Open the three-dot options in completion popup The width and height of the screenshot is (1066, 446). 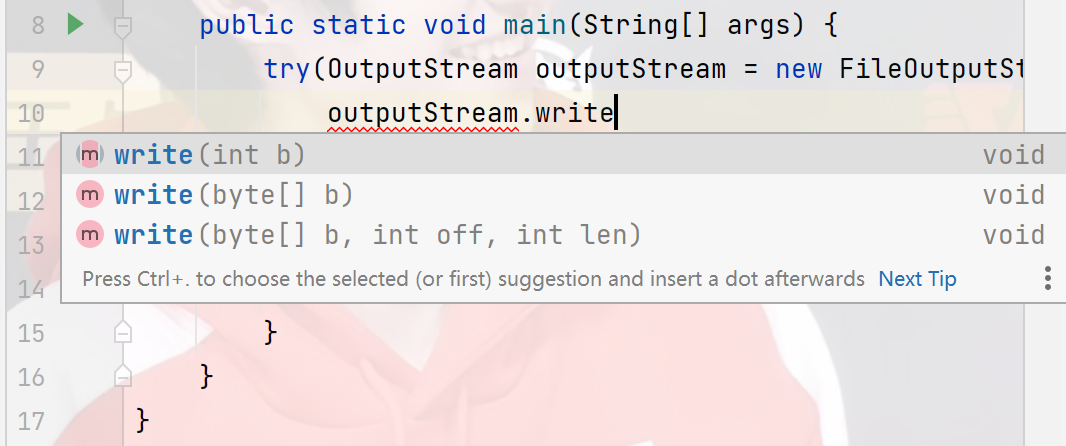tap(1048, 278)
